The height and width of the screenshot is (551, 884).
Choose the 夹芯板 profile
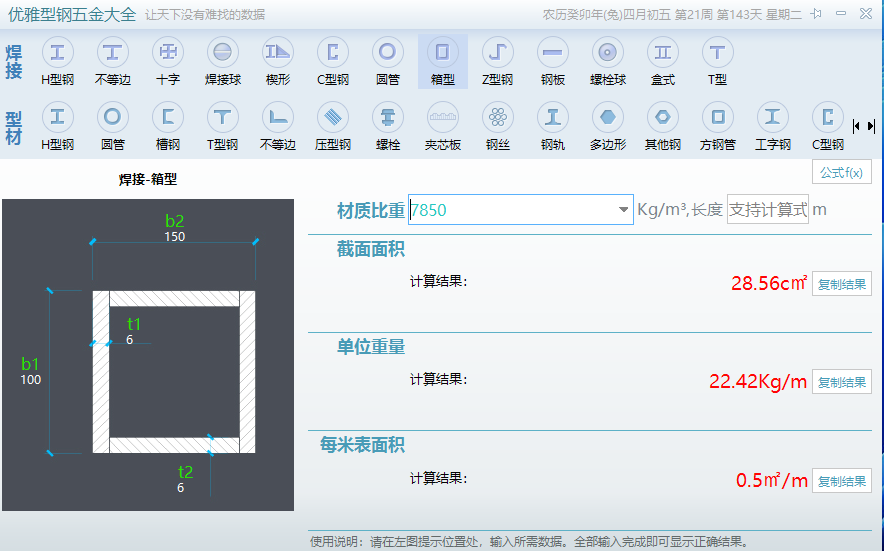443,126
